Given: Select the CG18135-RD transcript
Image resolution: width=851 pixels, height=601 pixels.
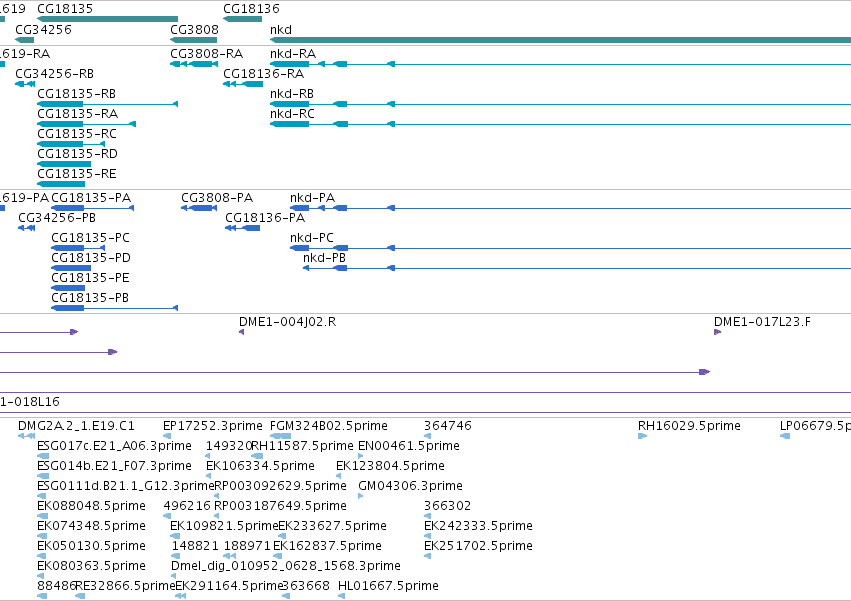Looking at the screenshot, I should click(64, 164).
